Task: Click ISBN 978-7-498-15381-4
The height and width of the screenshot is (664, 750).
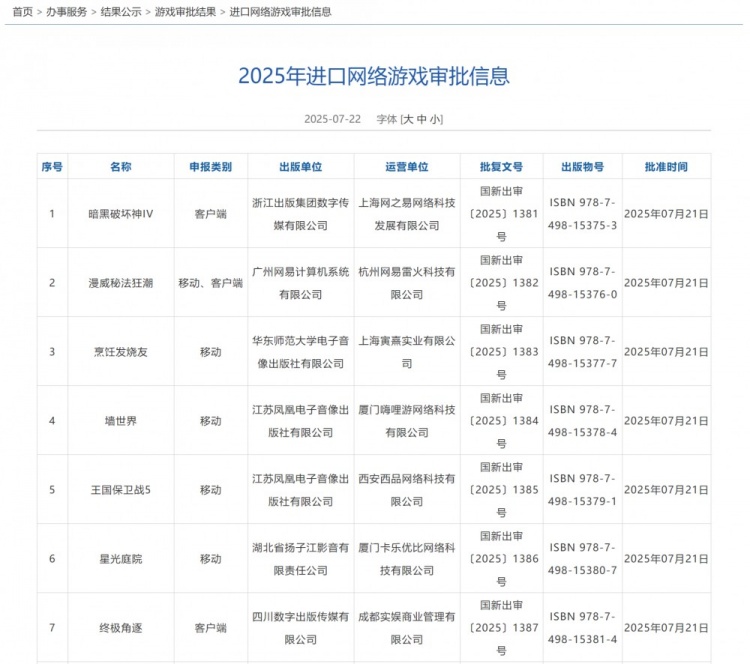Action: [583, 628]
